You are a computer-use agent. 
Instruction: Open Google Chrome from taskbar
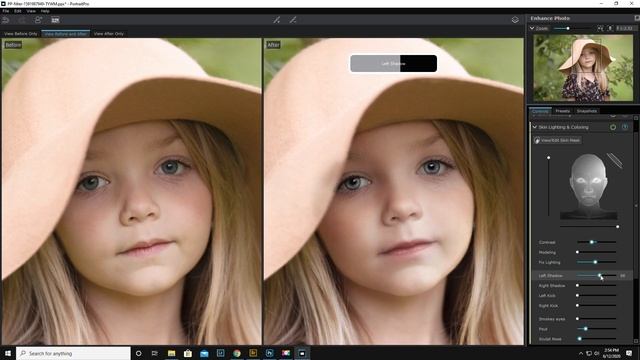point(237,353)
